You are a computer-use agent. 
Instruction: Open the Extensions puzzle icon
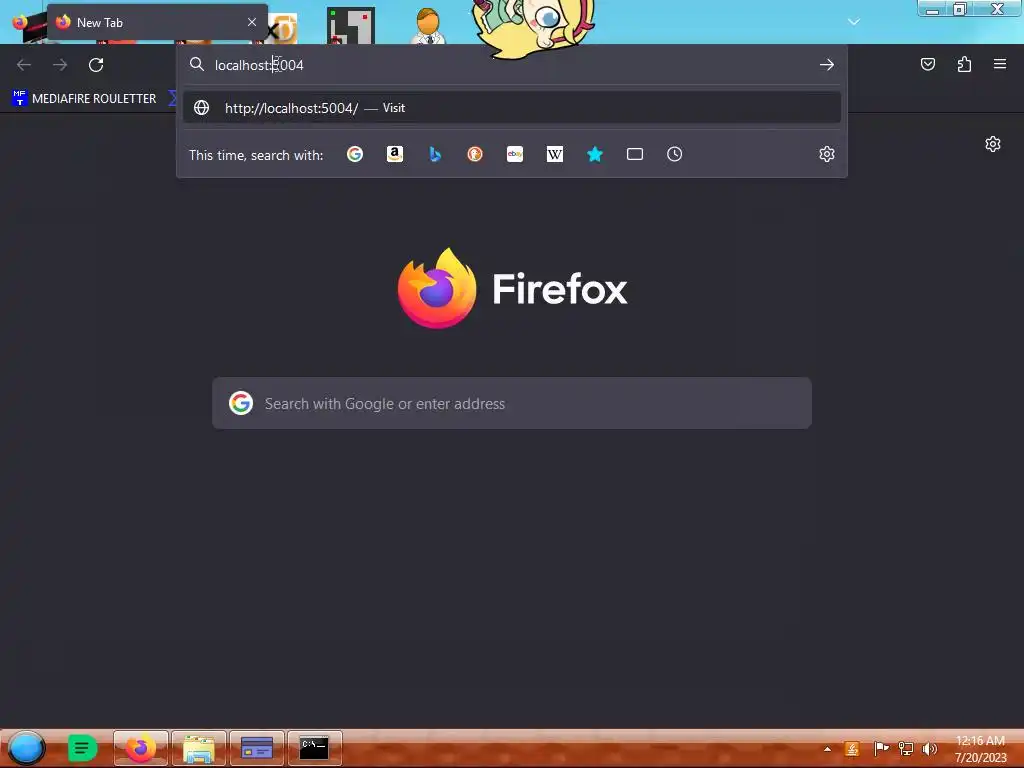[x=964, y=64]
